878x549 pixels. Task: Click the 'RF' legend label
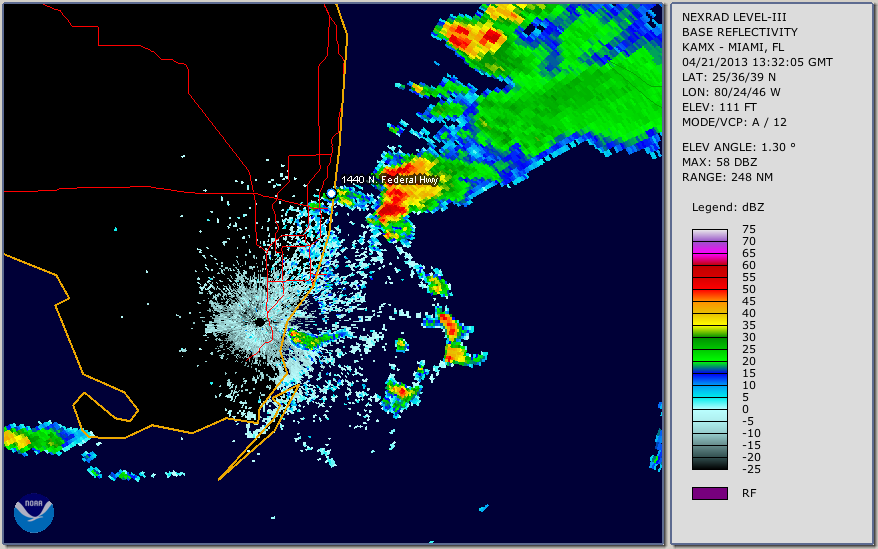pyautogui.click(x=749, y=494)
